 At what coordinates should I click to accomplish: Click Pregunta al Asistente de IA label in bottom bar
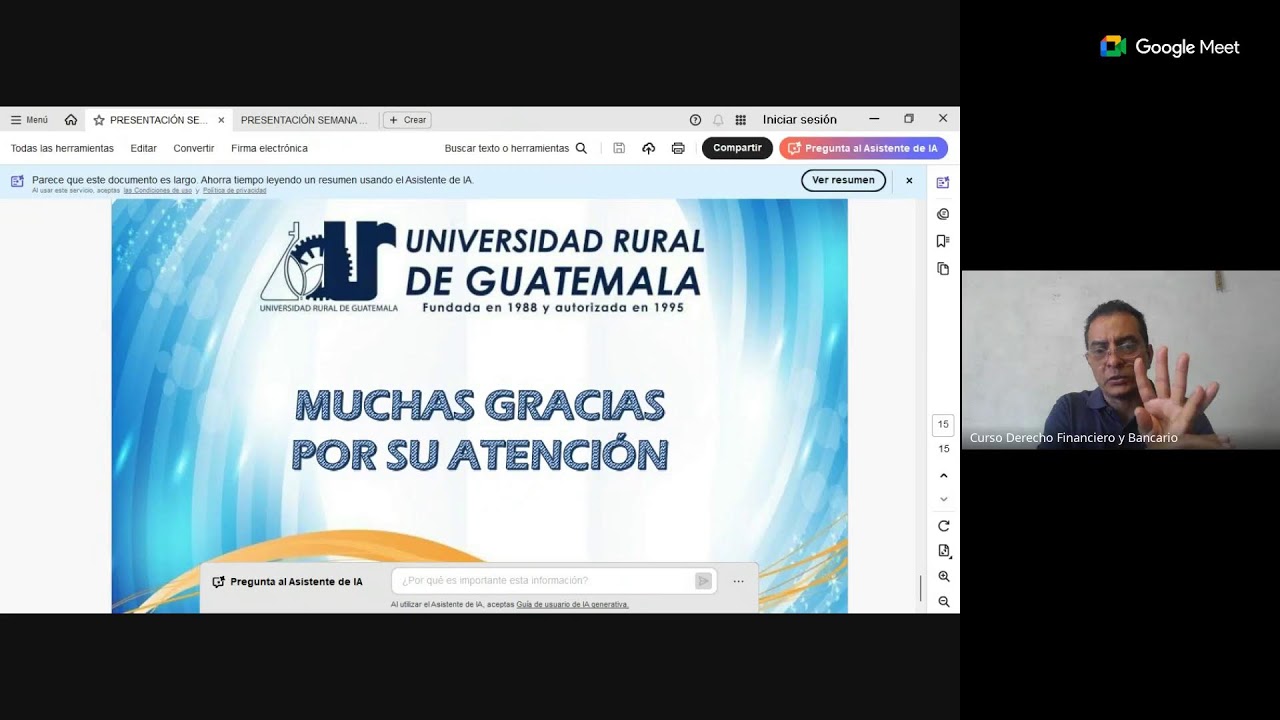[x=288, y=581]
